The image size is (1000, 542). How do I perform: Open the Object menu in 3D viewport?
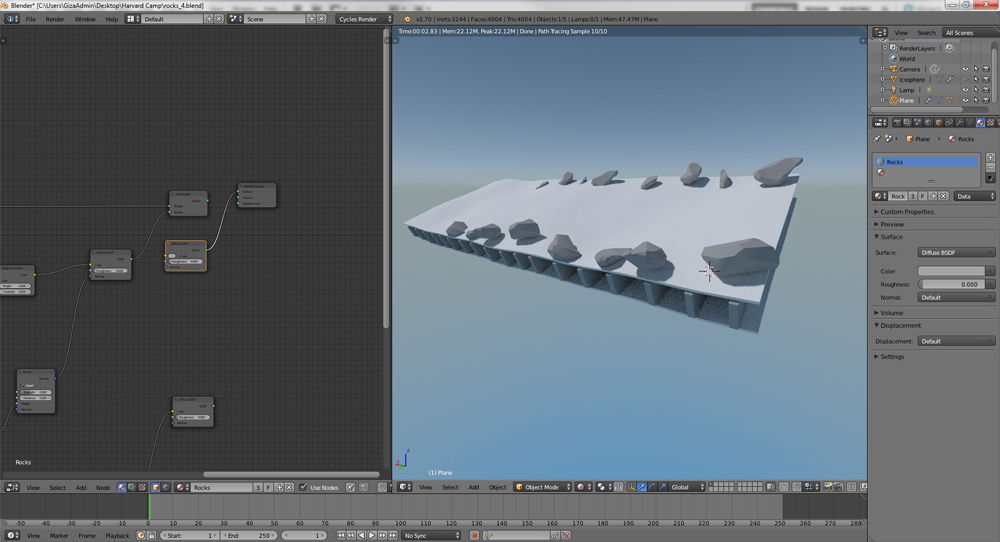[497, 487]
